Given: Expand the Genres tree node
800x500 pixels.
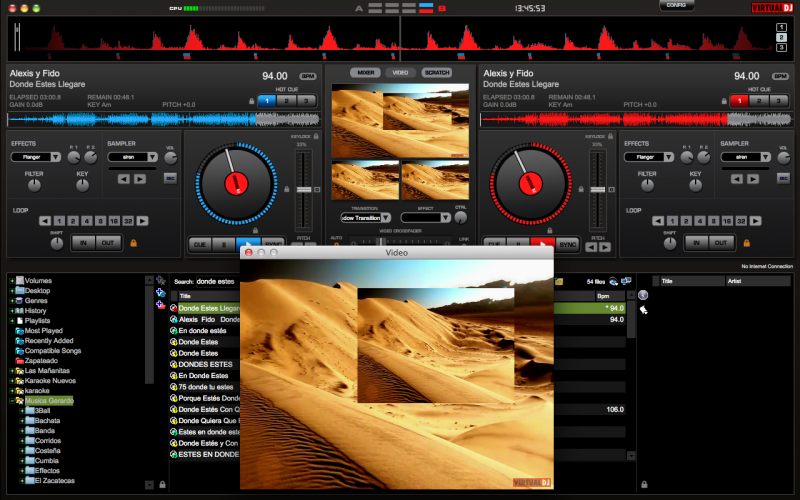Looking at the screenshot, I should point(12,301).
